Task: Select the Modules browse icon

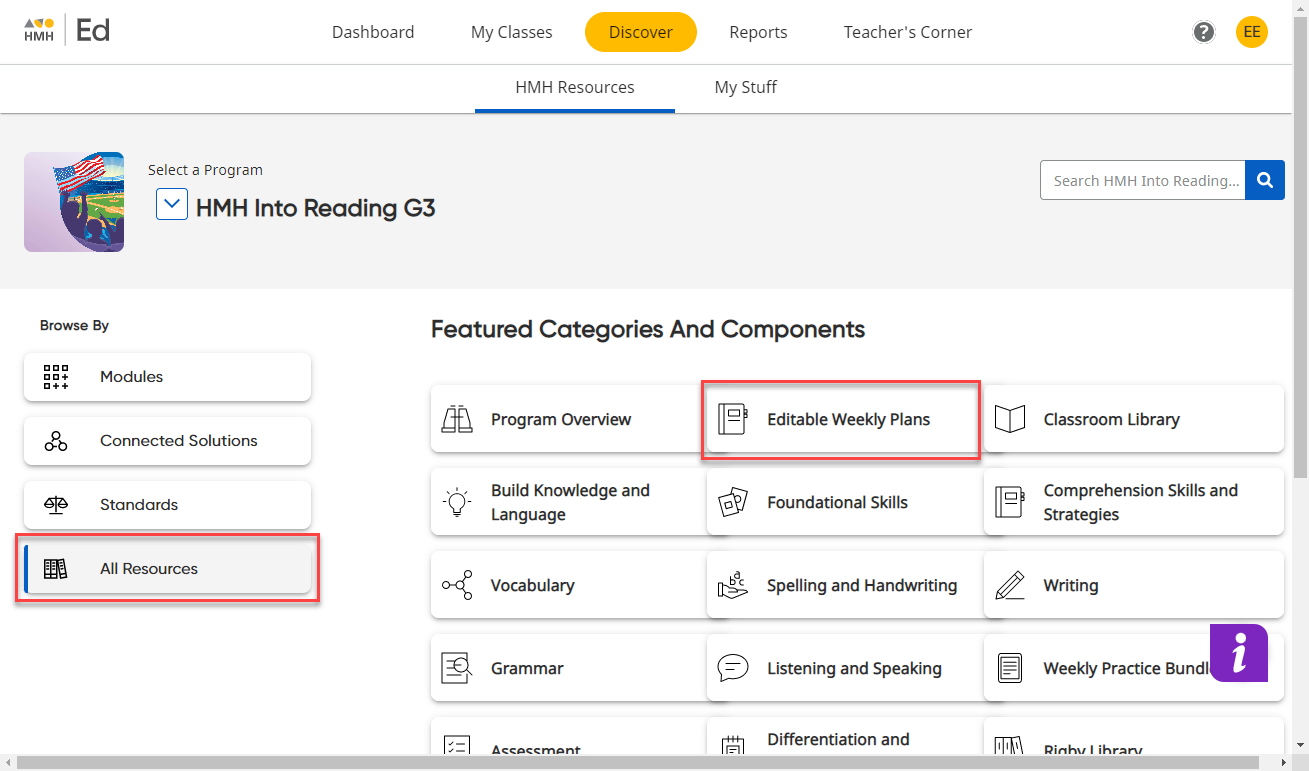Action: [55, 377]
